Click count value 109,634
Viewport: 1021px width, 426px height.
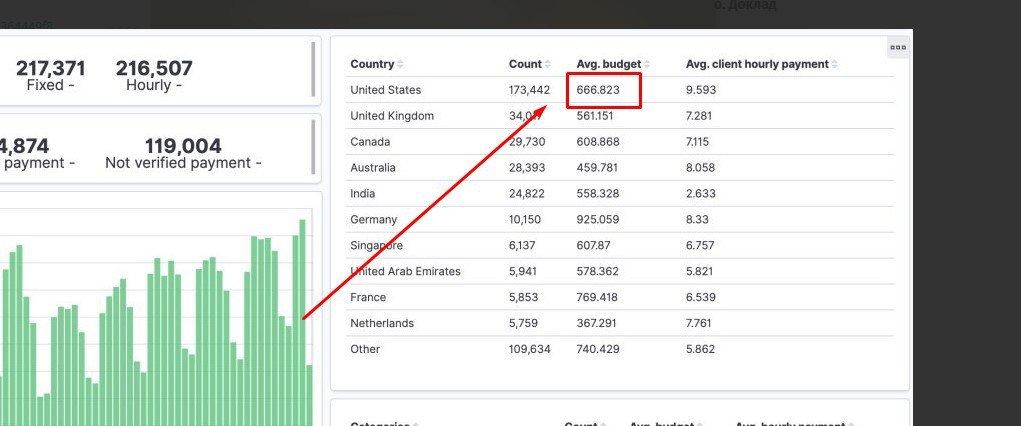tap(529, 349)
